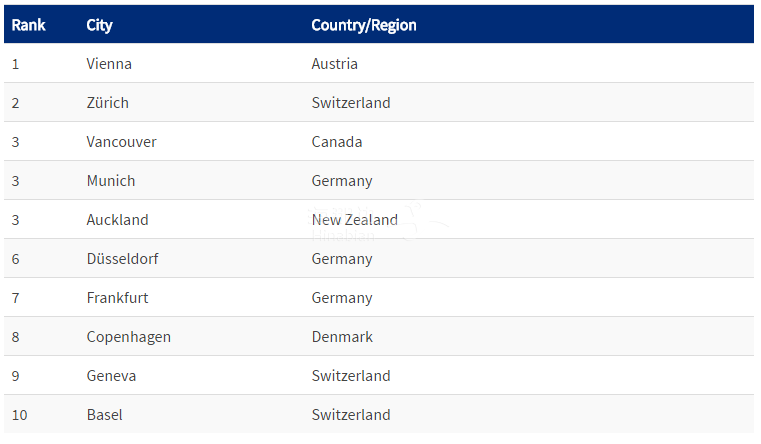Click the Vancouver city cell
Viewport: 761px width, 444px height.
click(122, 142)
